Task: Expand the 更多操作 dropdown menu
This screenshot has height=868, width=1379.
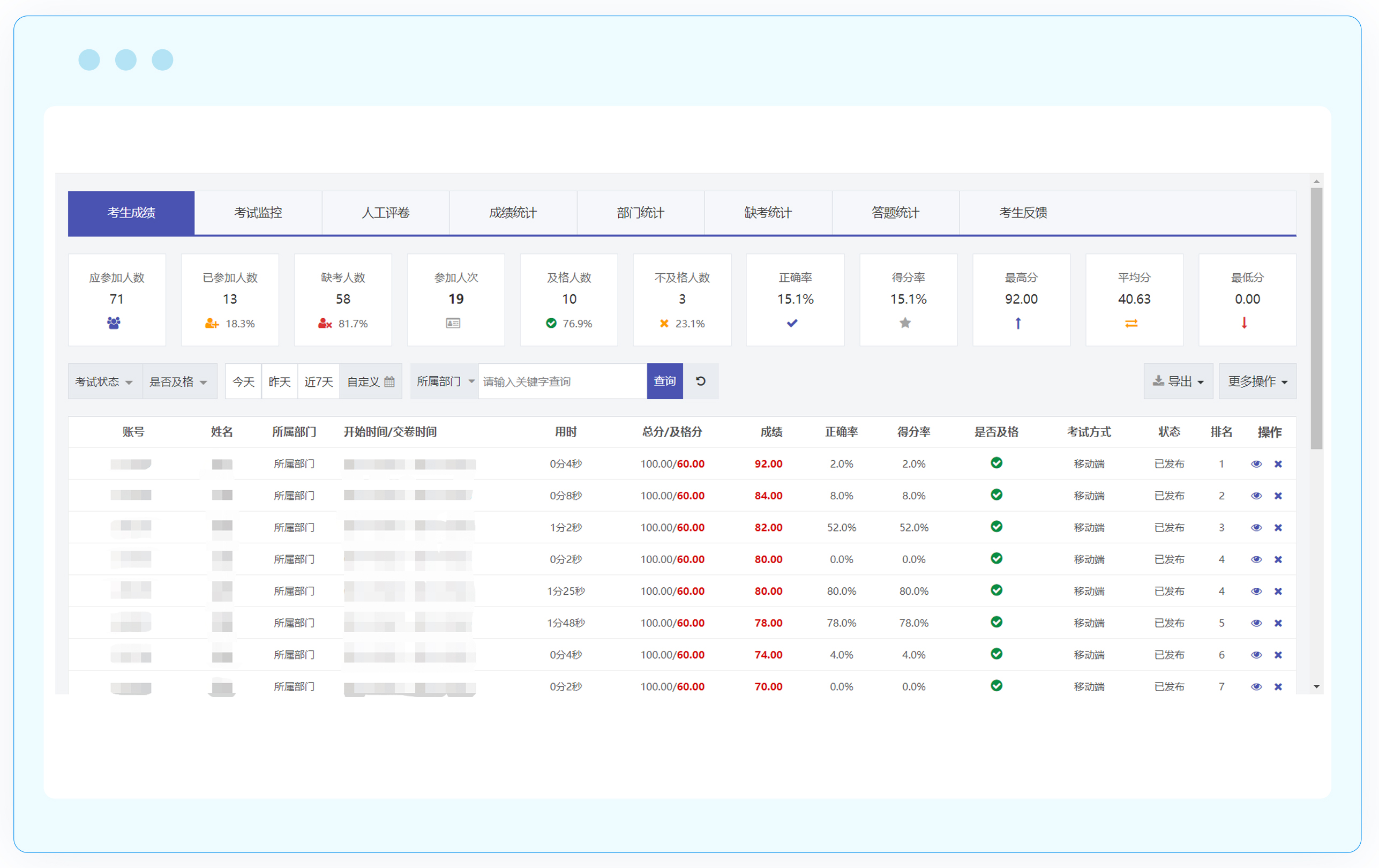Action: coord(1257,382)
